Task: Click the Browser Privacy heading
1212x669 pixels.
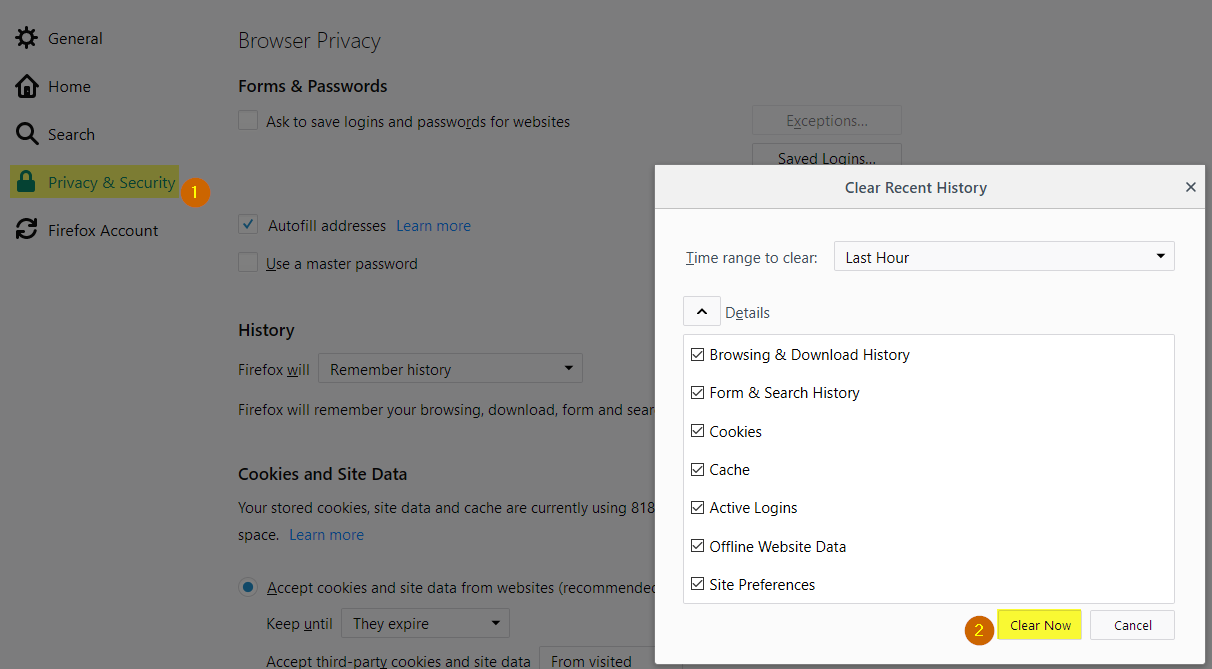Action: coord(309,41)
